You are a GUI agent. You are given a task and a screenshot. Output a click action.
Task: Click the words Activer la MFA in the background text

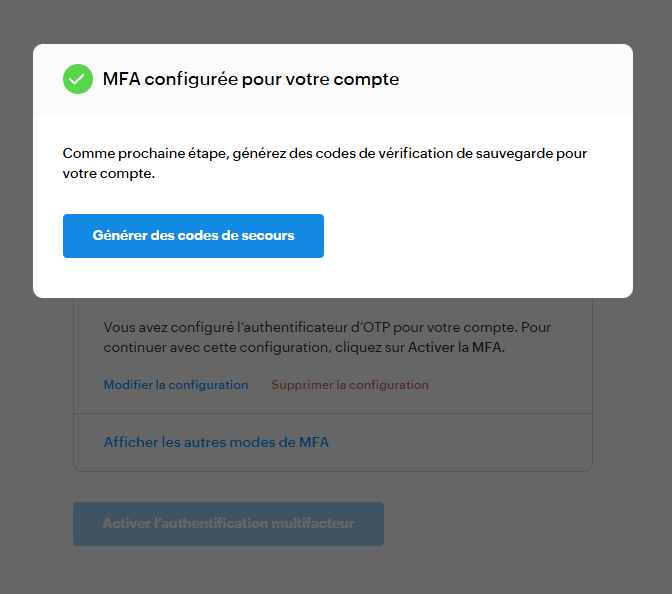[455, 347]
